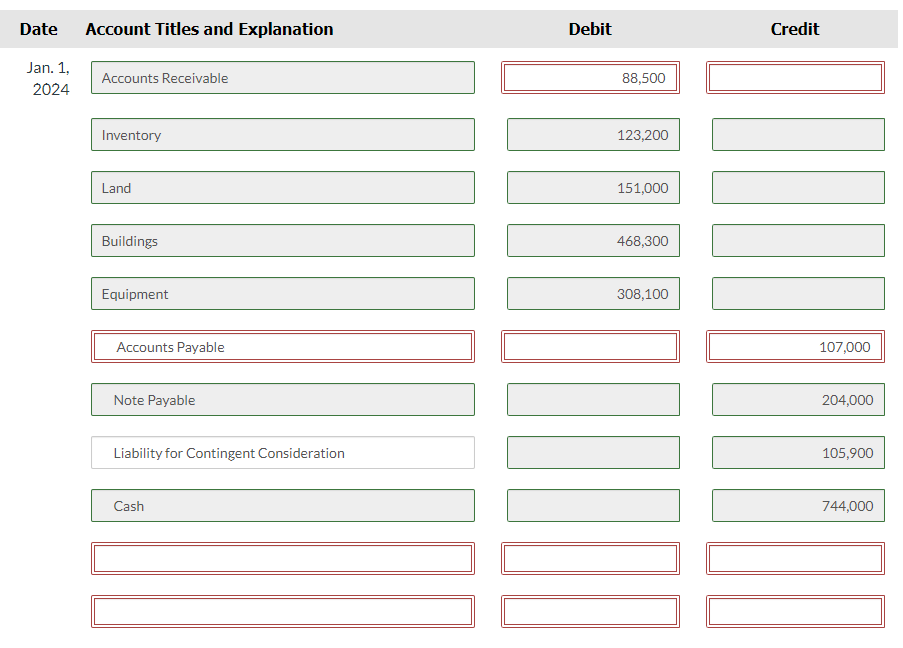Click the Note Payable account title field
The image size is (903, 648).
[x=282, y=399]
